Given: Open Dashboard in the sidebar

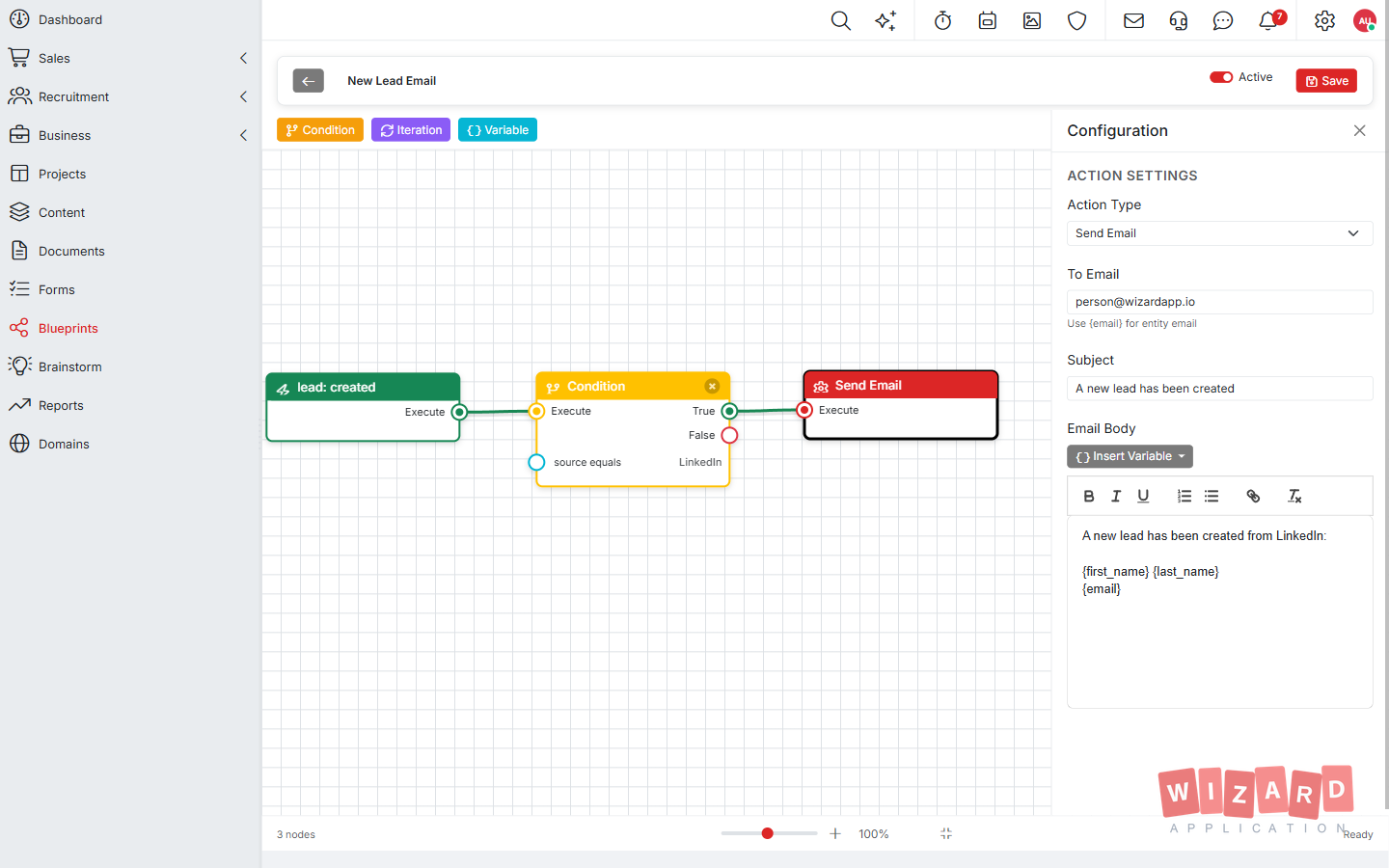Looking at the screenshot, I should [x=70, y=19].
